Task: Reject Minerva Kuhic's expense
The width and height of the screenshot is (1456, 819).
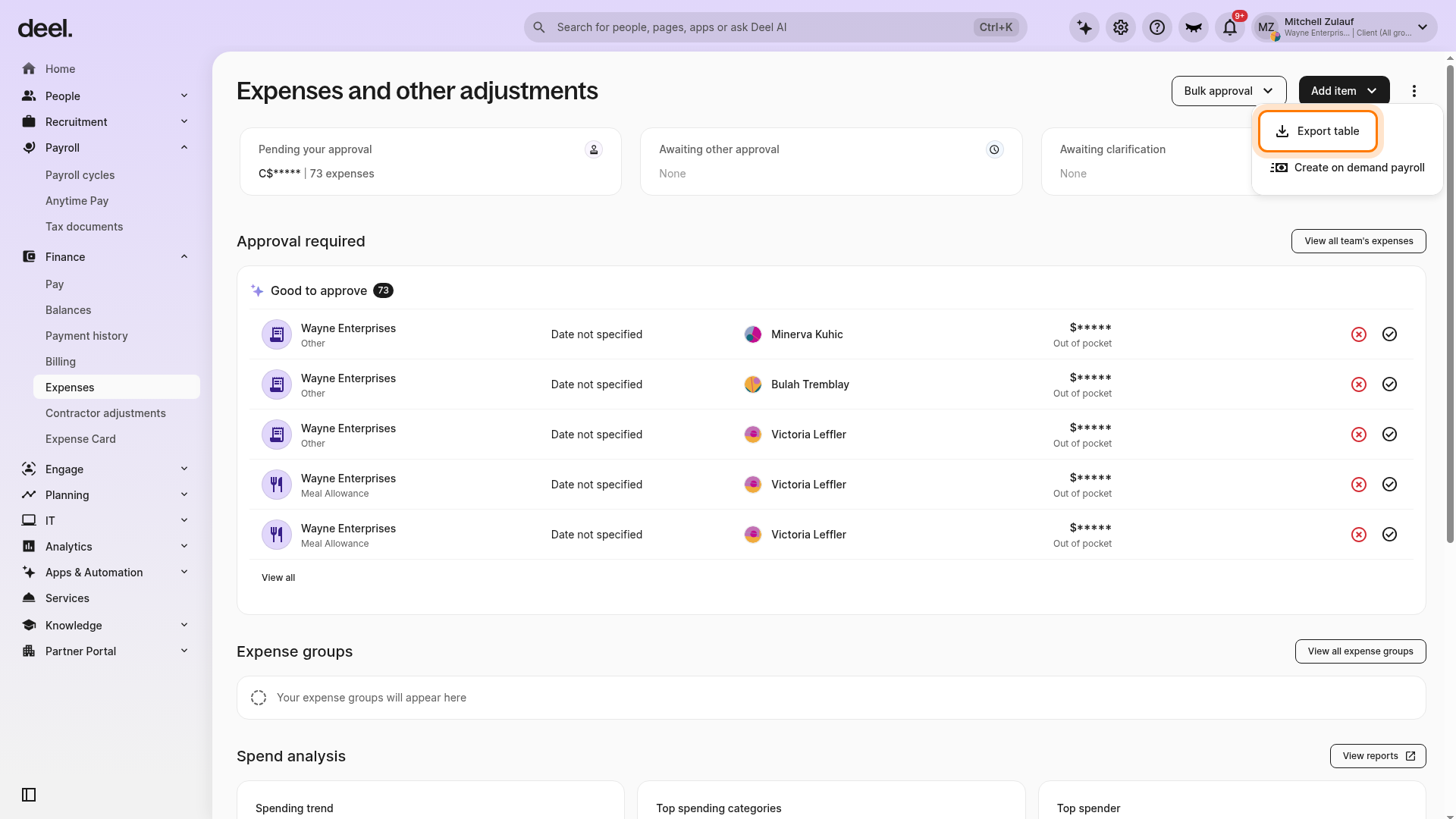Action: (x=1359, y=334)
